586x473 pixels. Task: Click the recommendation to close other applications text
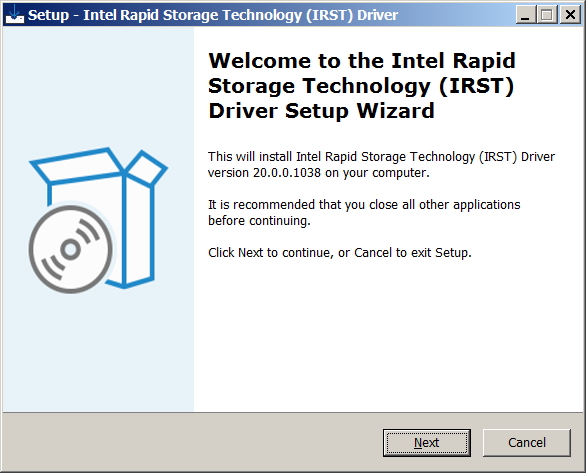pos(364,205)
